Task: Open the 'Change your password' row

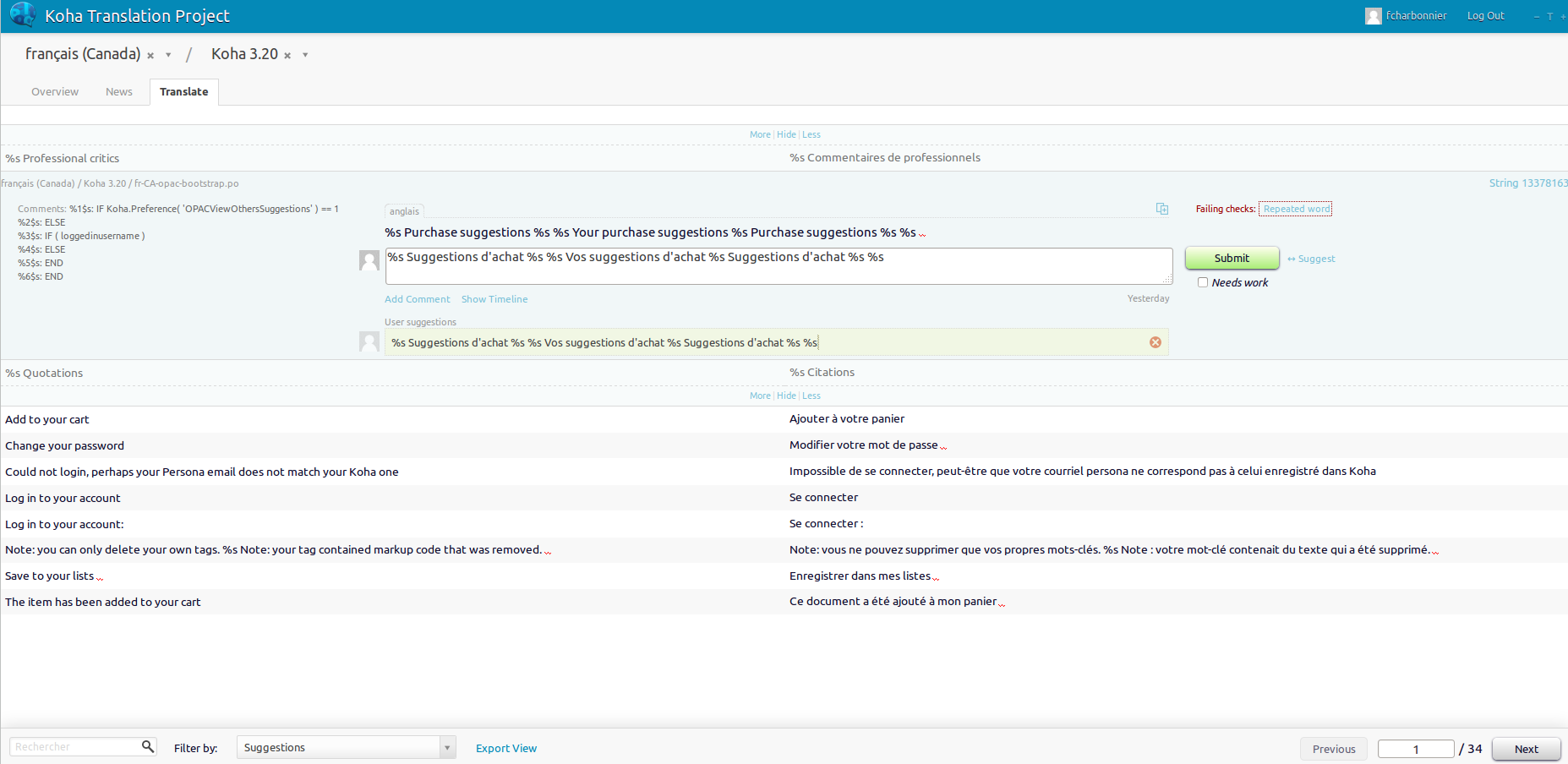Action: pyautogui.click(x=784, y=445)
